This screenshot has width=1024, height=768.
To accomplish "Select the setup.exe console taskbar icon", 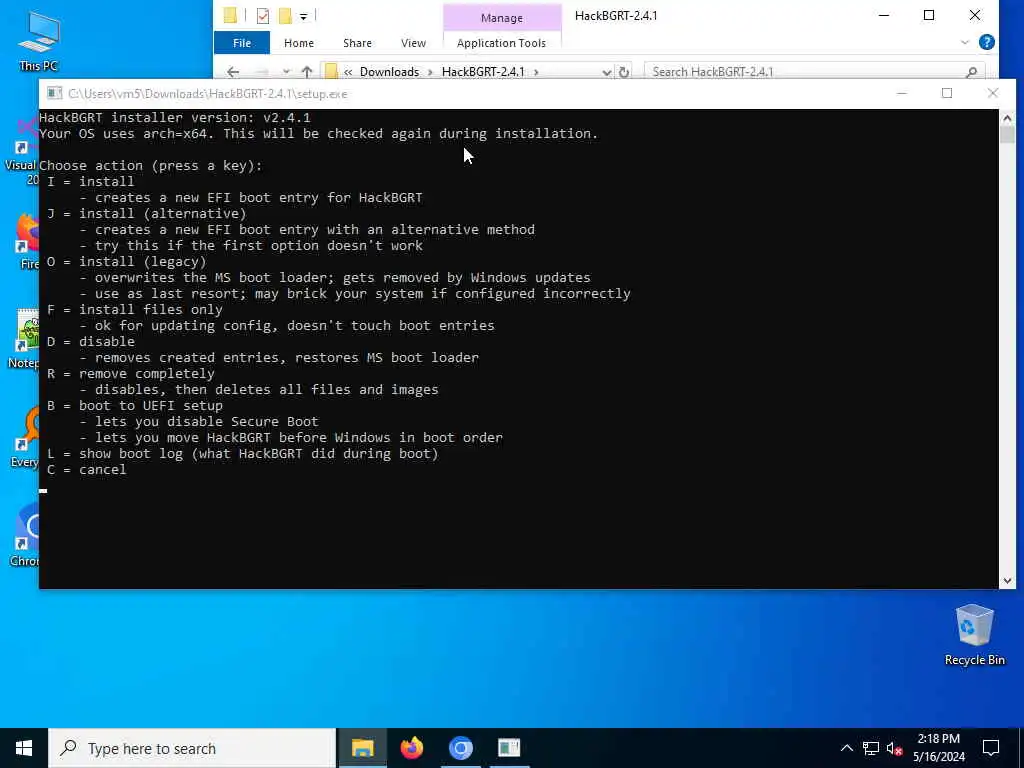I will 509,748.
